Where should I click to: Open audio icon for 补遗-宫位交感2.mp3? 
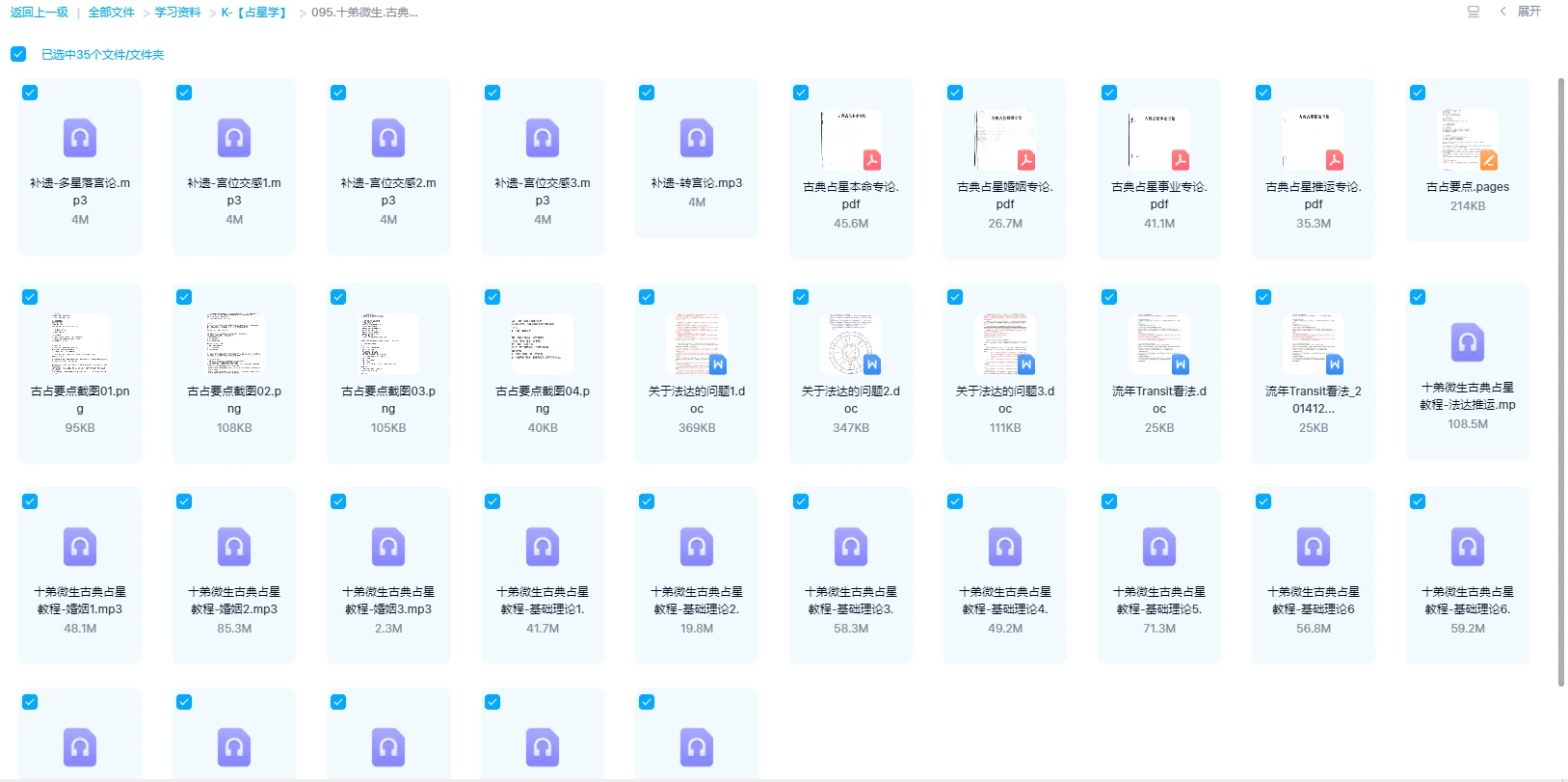[x=388, y=138]
